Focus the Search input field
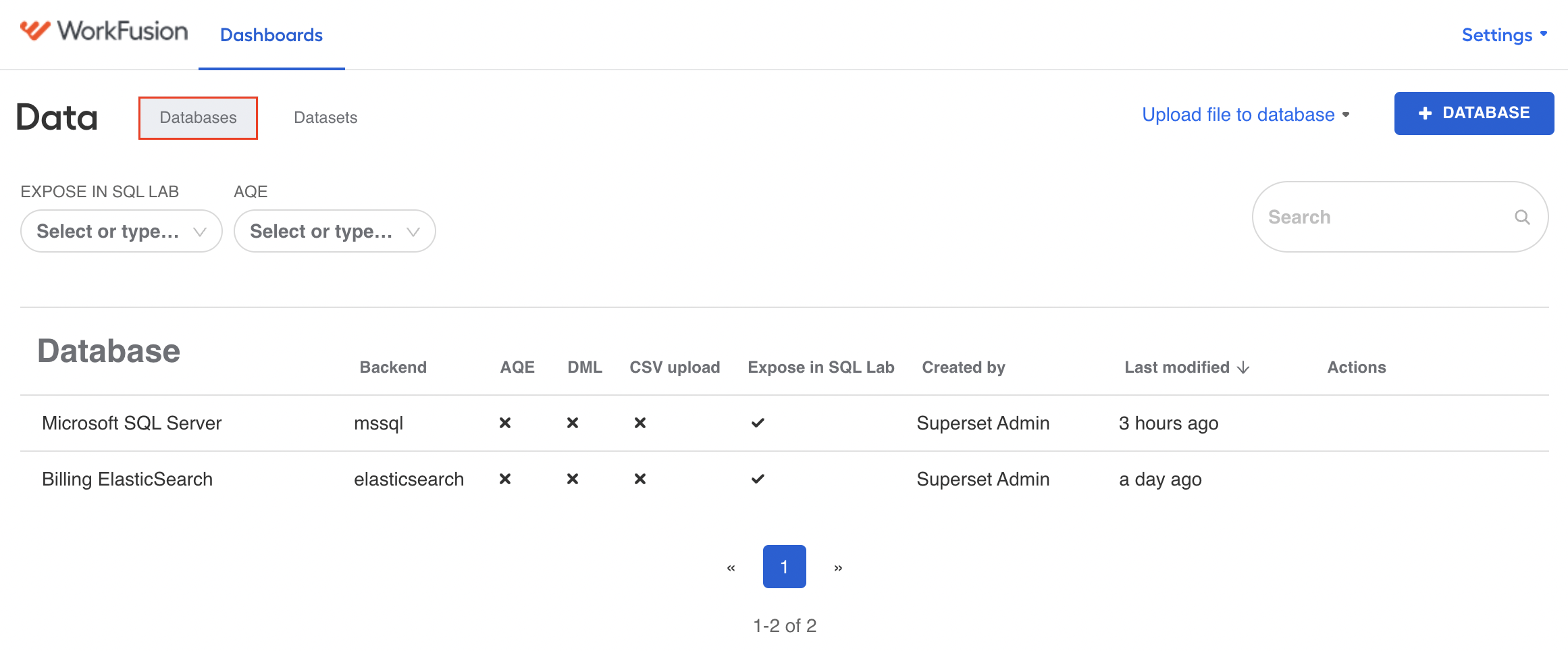Screen dimensions: 1568x651 click(x=1400, y=217)
